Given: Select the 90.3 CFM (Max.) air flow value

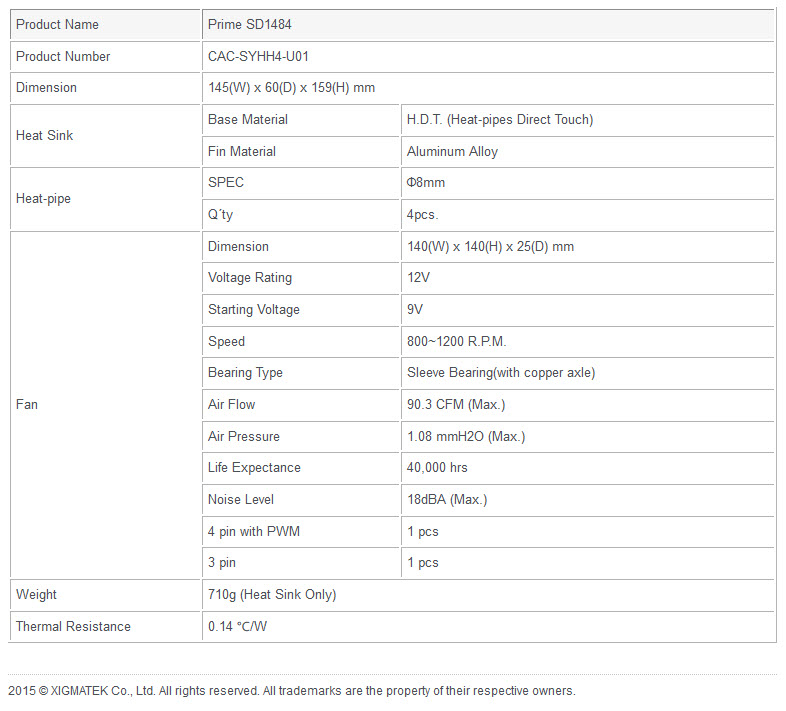Looking at the screenshot, I should 455,405.
